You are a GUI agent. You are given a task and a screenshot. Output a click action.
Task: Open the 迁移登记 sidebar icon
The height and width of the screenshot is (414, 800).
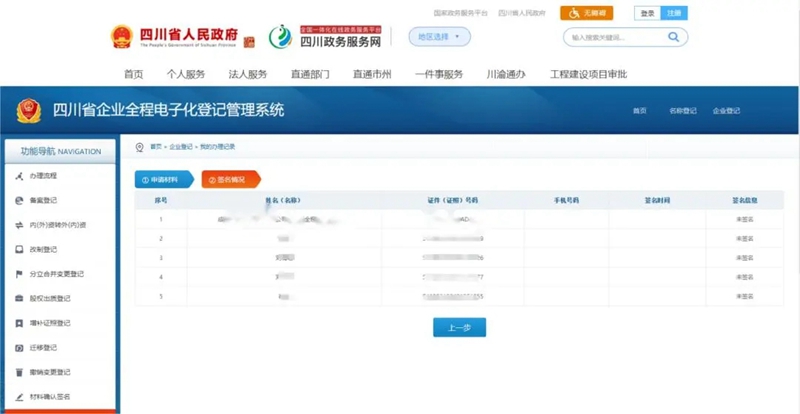[x=19, y=348]
